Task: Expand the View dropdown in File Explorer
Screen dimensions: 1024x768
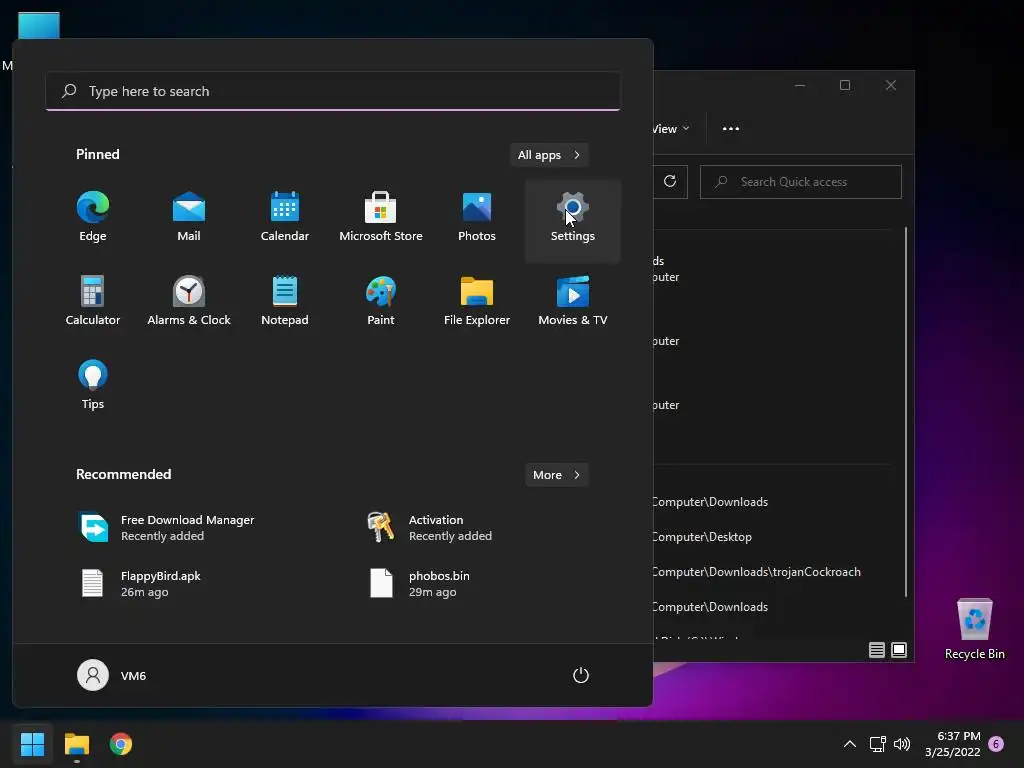Action: [x=671, y=129]
